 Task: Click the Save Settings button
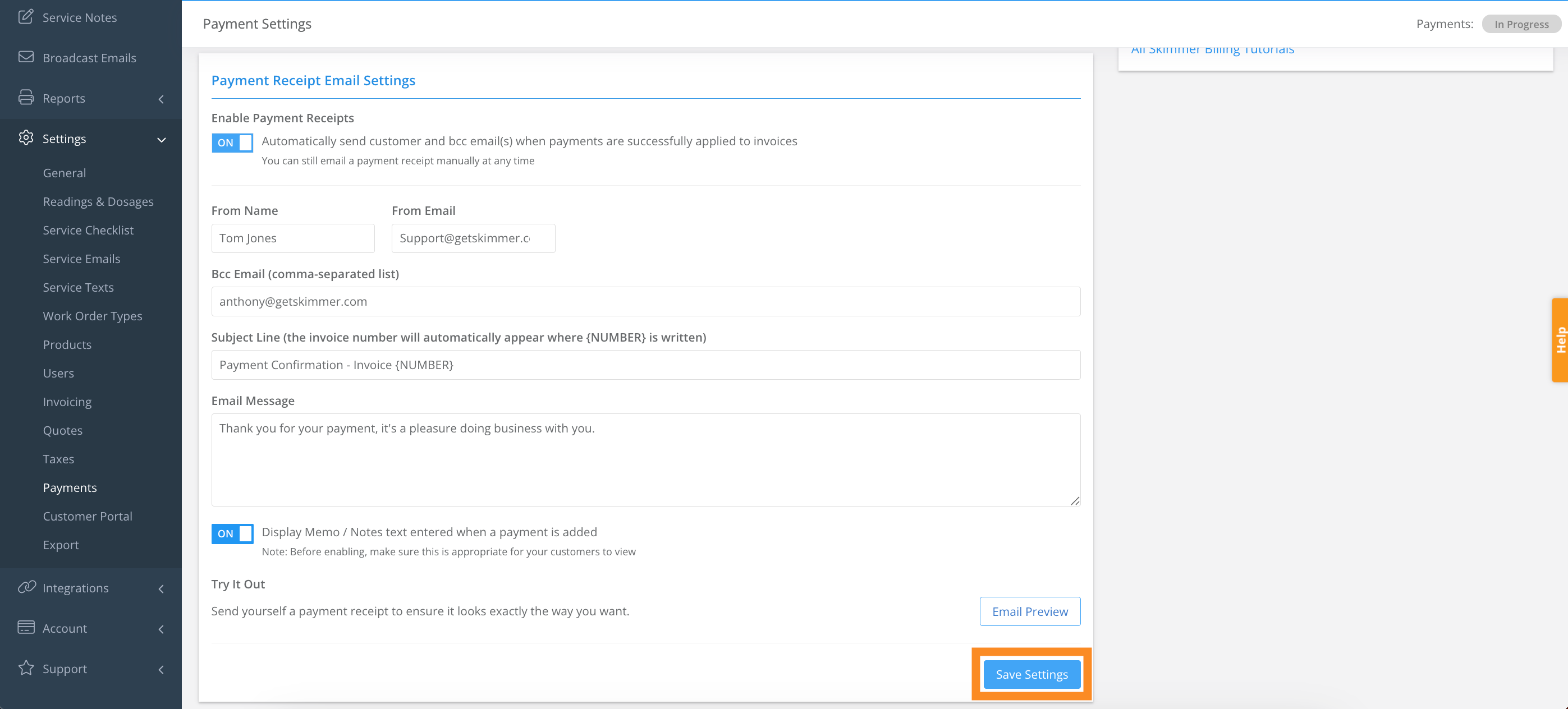pyautogui.click(x=1031, y=674)
